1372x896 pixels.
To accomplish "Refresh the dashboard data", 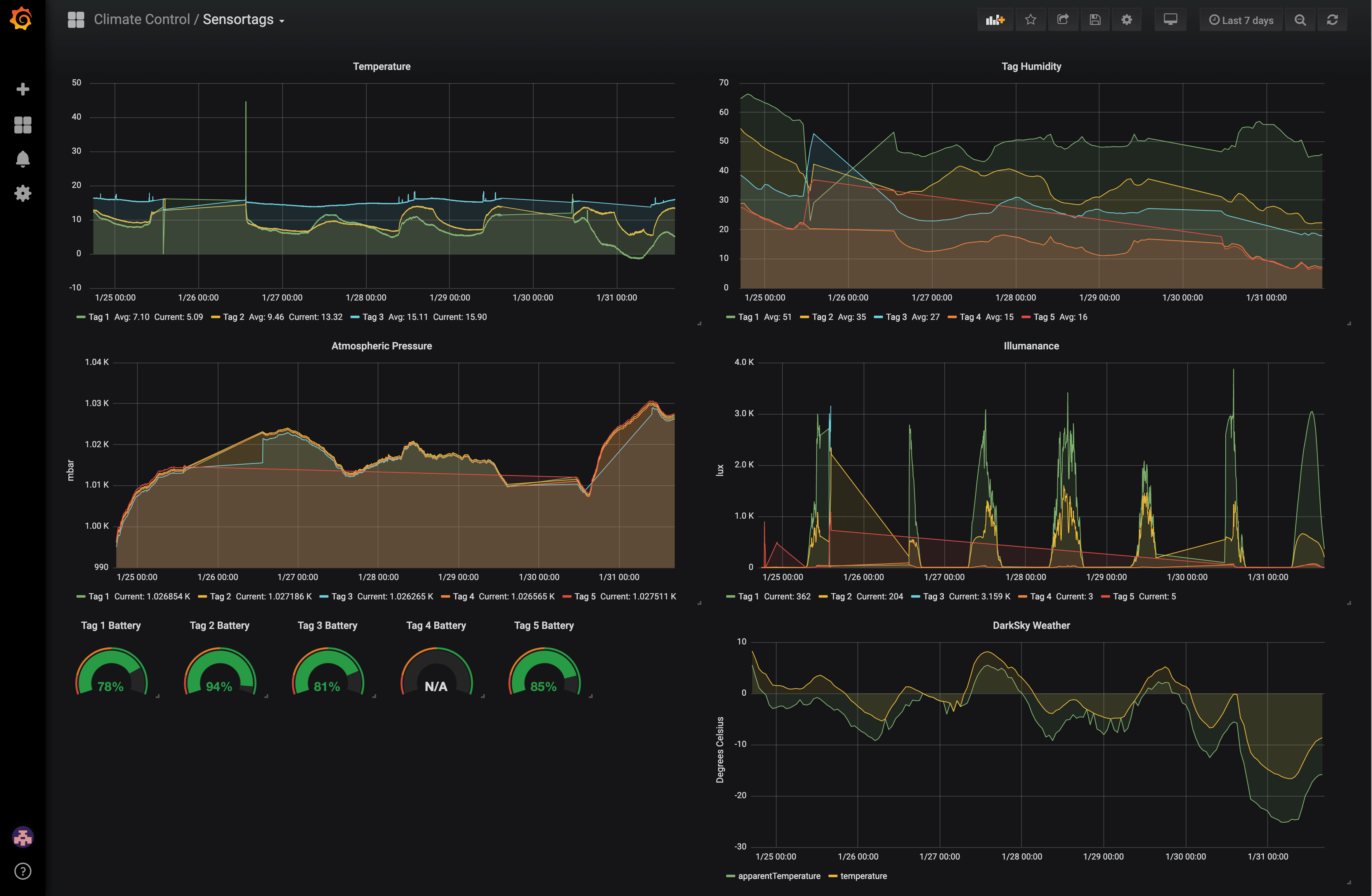I will 1332,19.
